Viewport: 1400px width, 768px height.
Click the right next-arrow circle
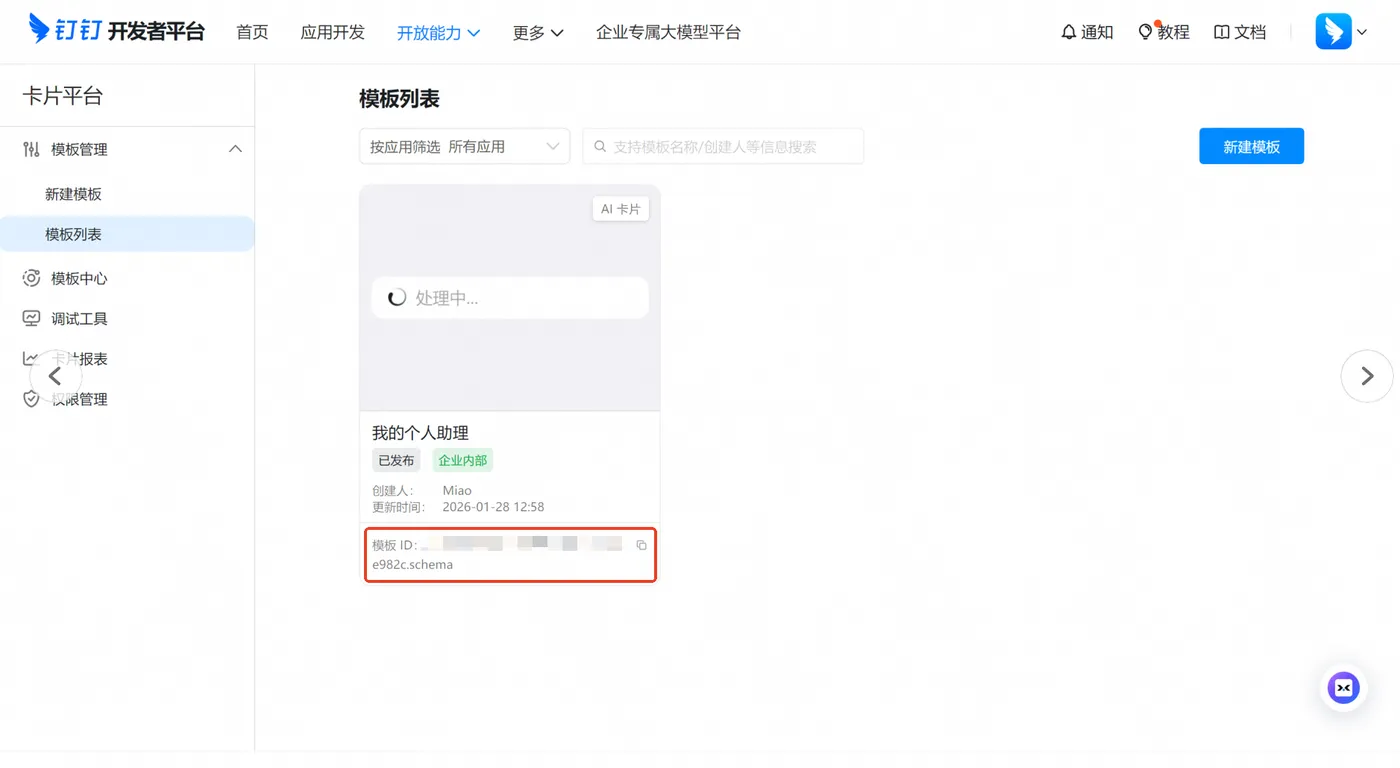[1366, 376]
